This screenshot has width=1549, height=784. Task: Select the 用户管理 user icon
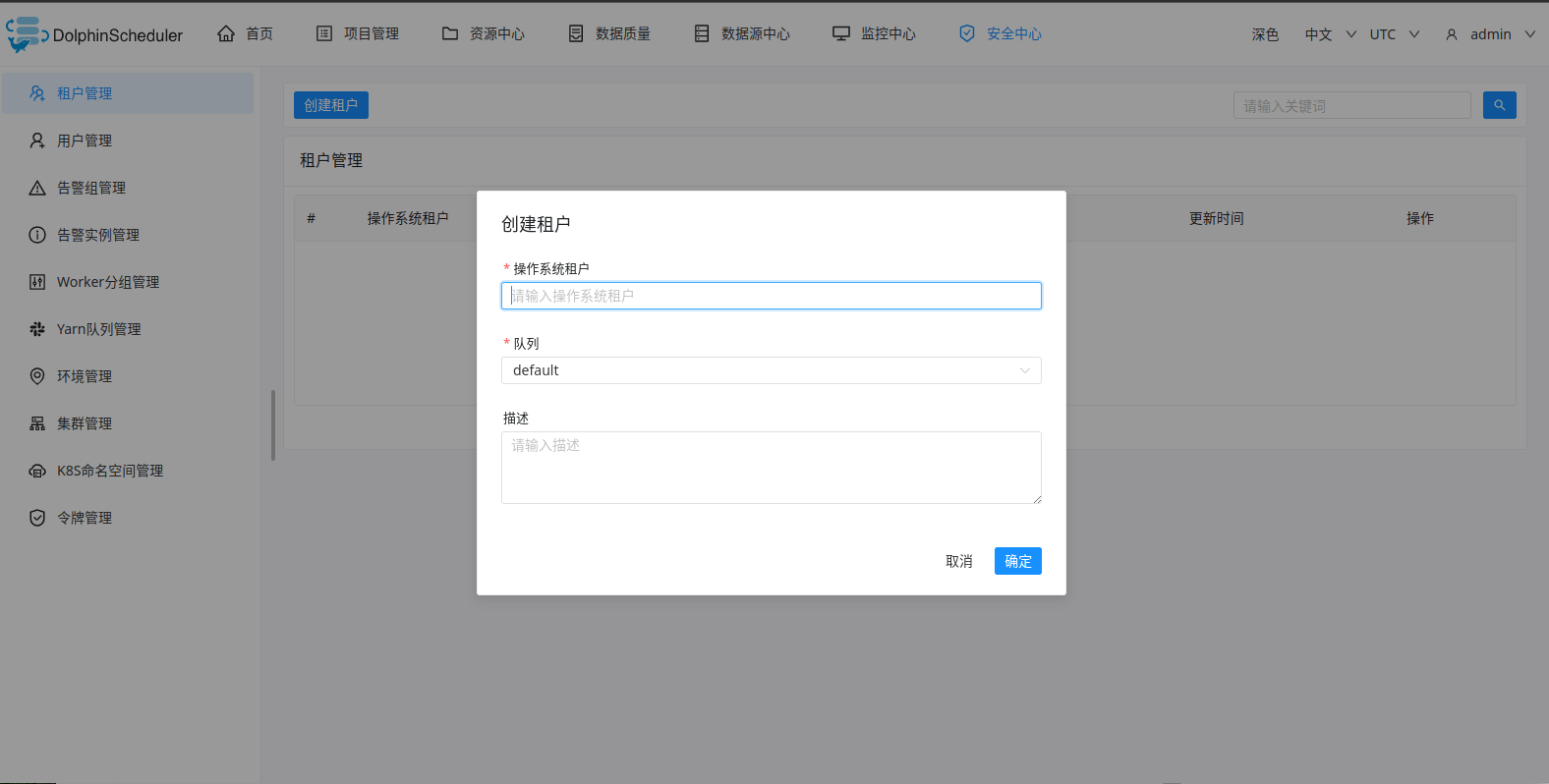(x=37, y=140)
